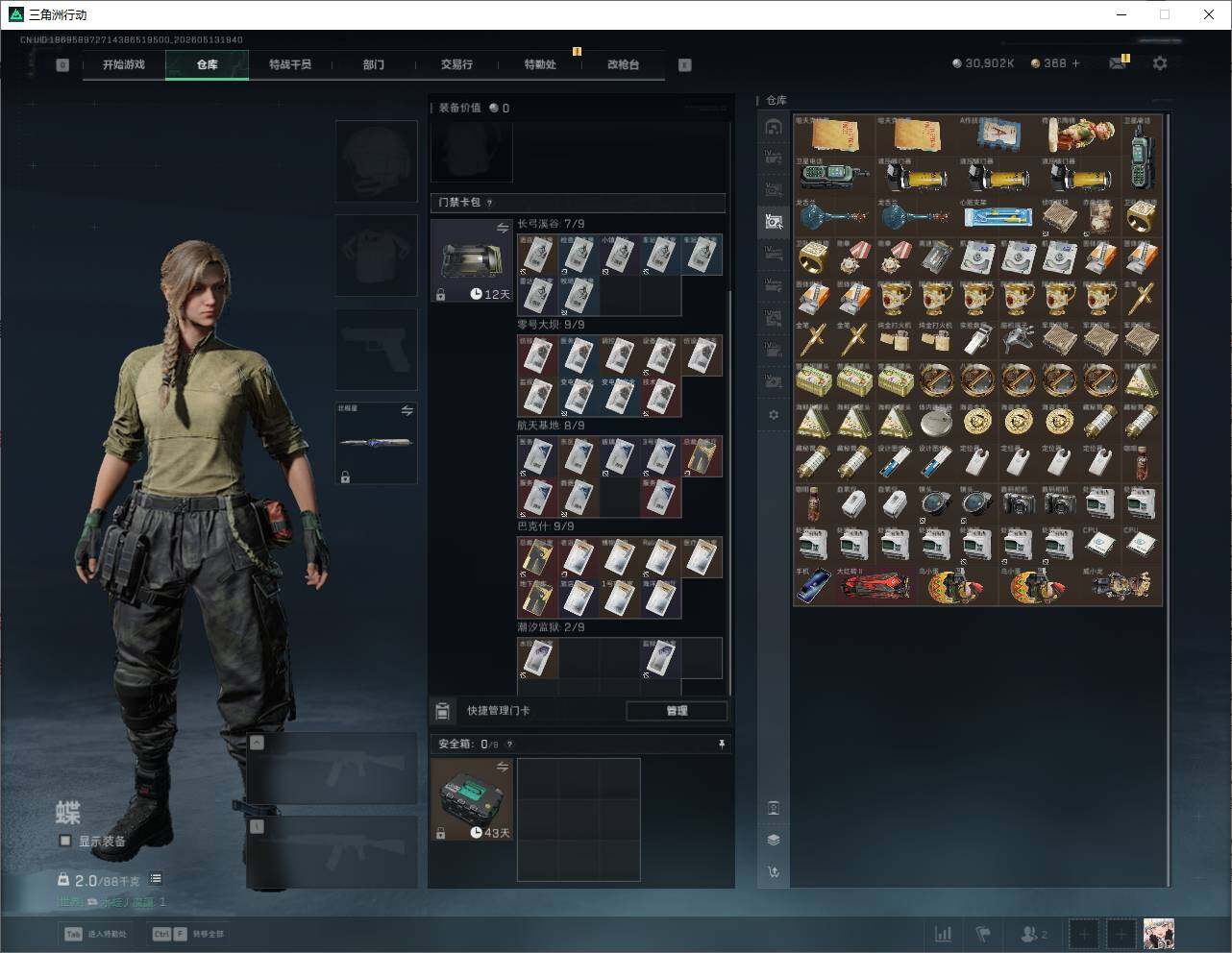
Task: Click the 潮汐监狱: 2/9 section label
Action: coord(551,627)
